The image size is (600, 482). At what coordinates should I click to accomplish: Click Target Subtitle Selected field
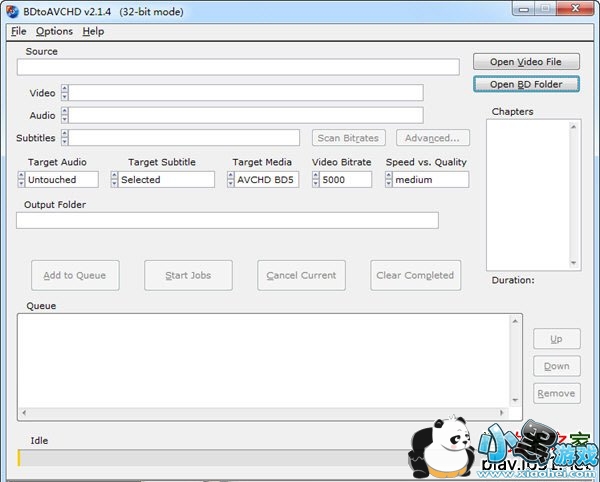(166, 179)
